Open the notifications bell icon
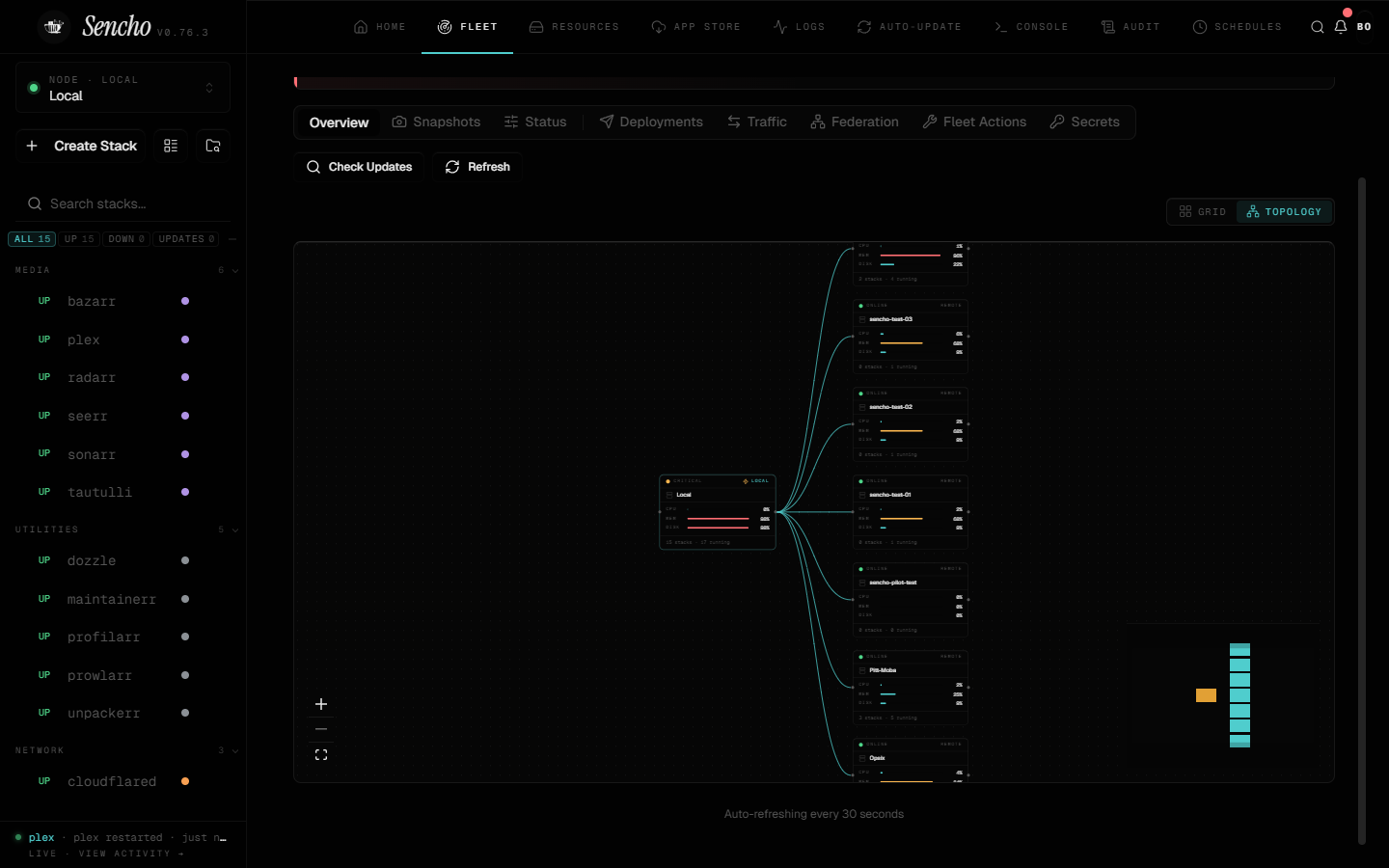This screenshot has height=868, width=1389. pyautogui.click(x=1341, y=27)
